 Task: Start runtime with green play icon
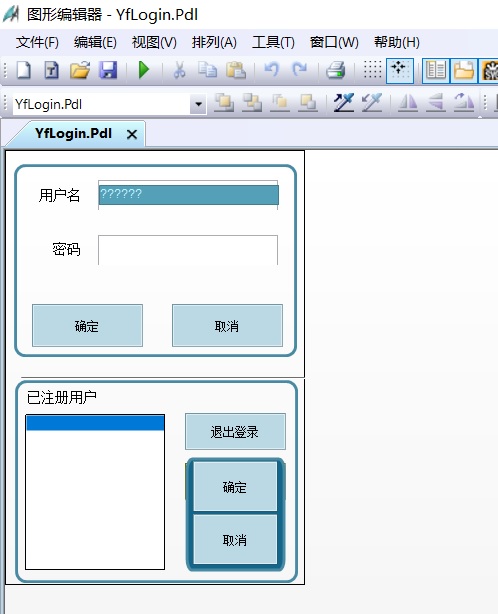[144, 70]
